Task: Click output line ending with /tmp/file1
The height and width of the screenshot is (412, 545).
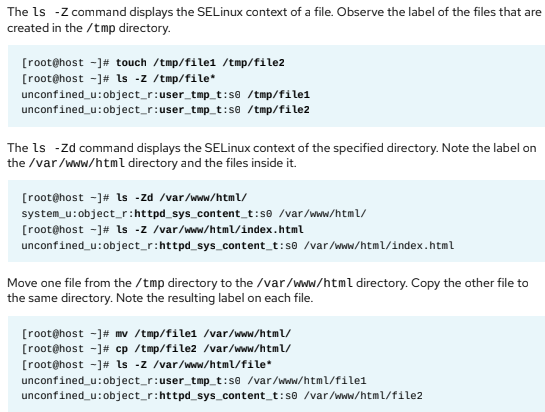Action: (x=165, y=95)
